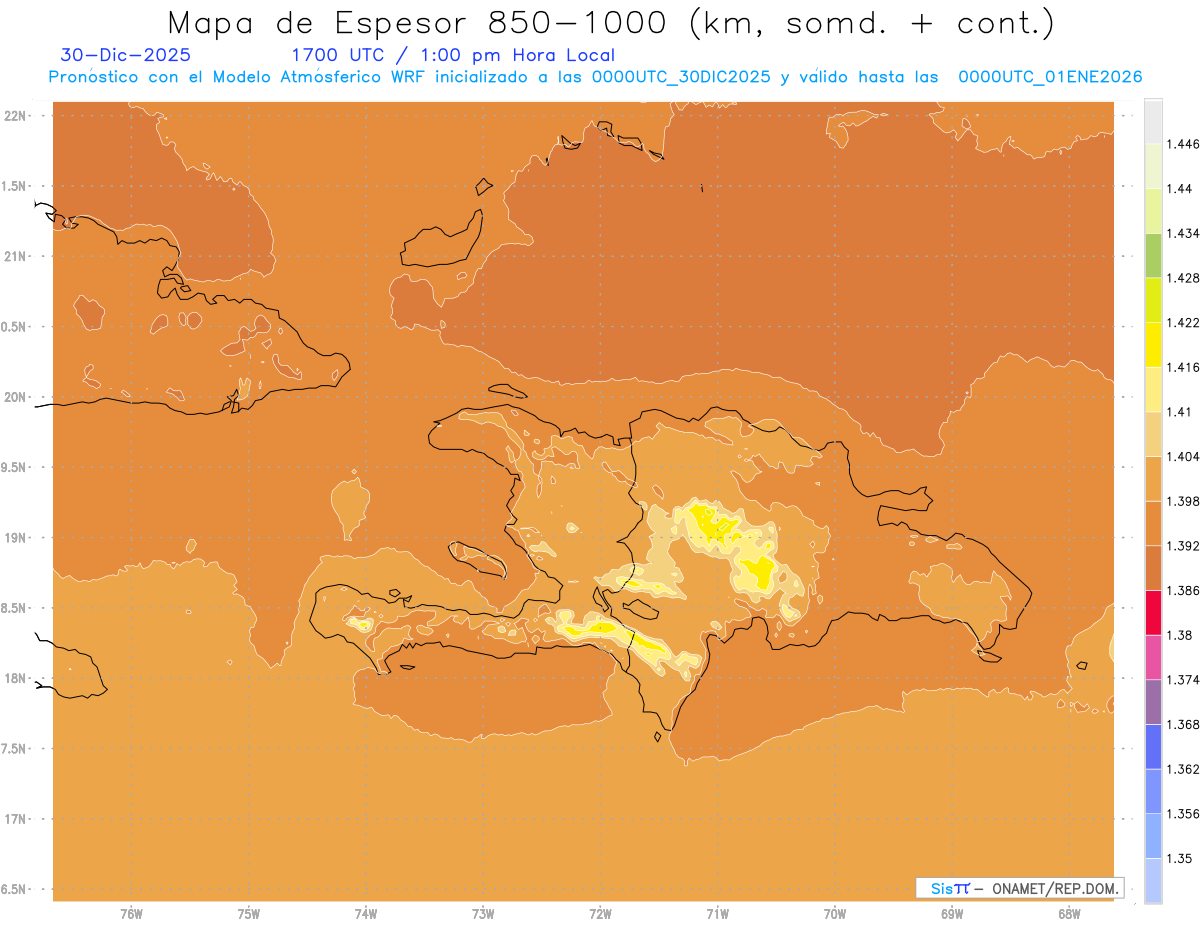Click the legend value 1.434

[x=1183, y=233]
